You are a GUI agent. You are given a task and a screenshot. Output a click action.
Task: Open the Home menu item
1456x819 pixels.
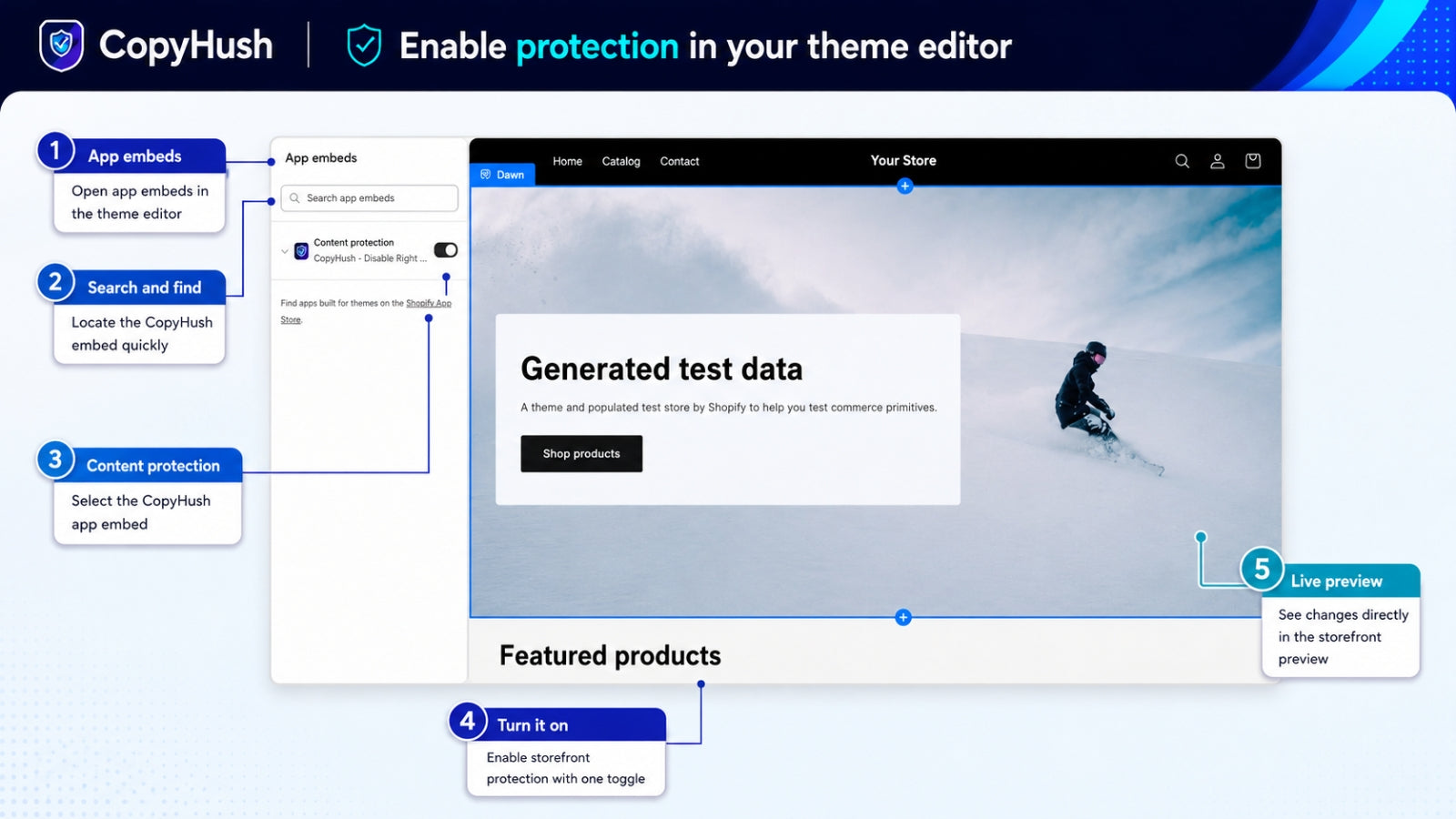click(x=567, y=161)
